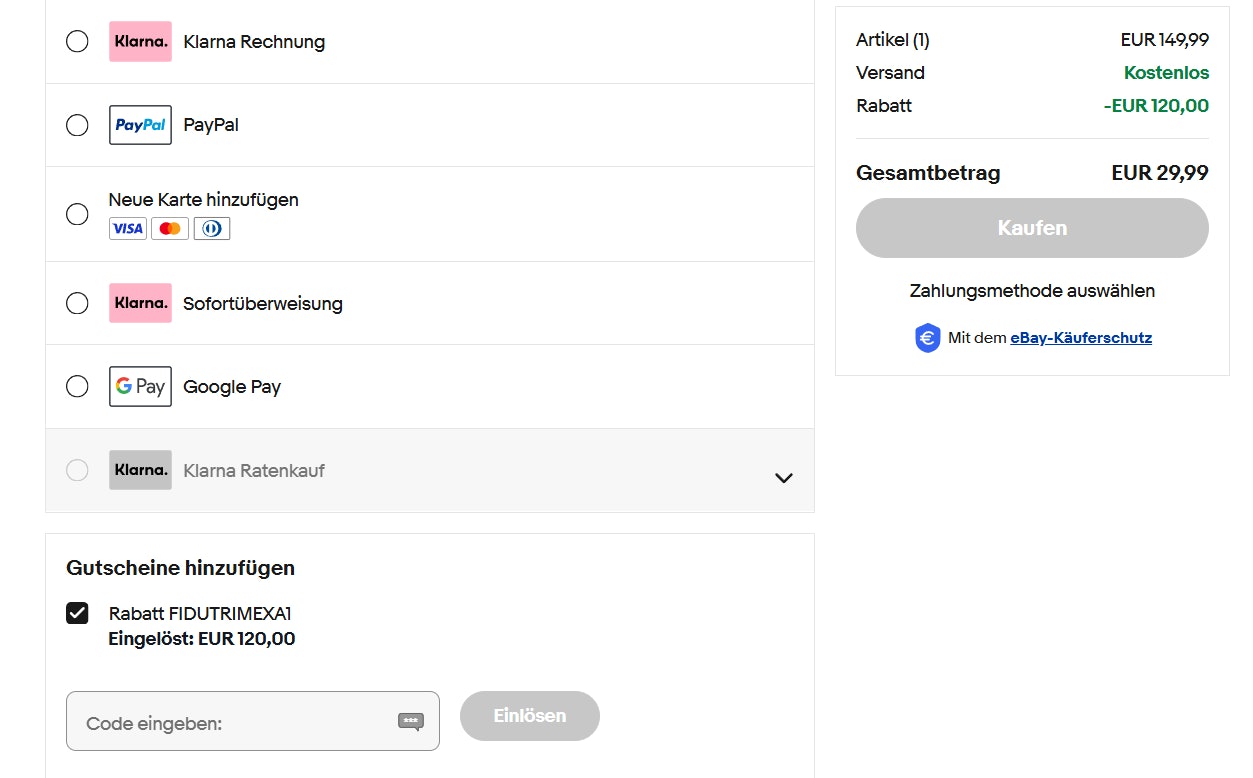Click the Einlösen button
Screen dimensions: 1253x778
click(x=529, y=716)
